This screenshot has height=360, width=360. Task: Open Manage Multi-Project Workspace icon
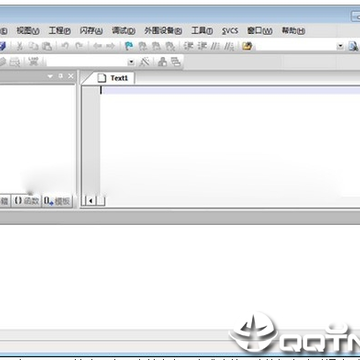point(176,62)
